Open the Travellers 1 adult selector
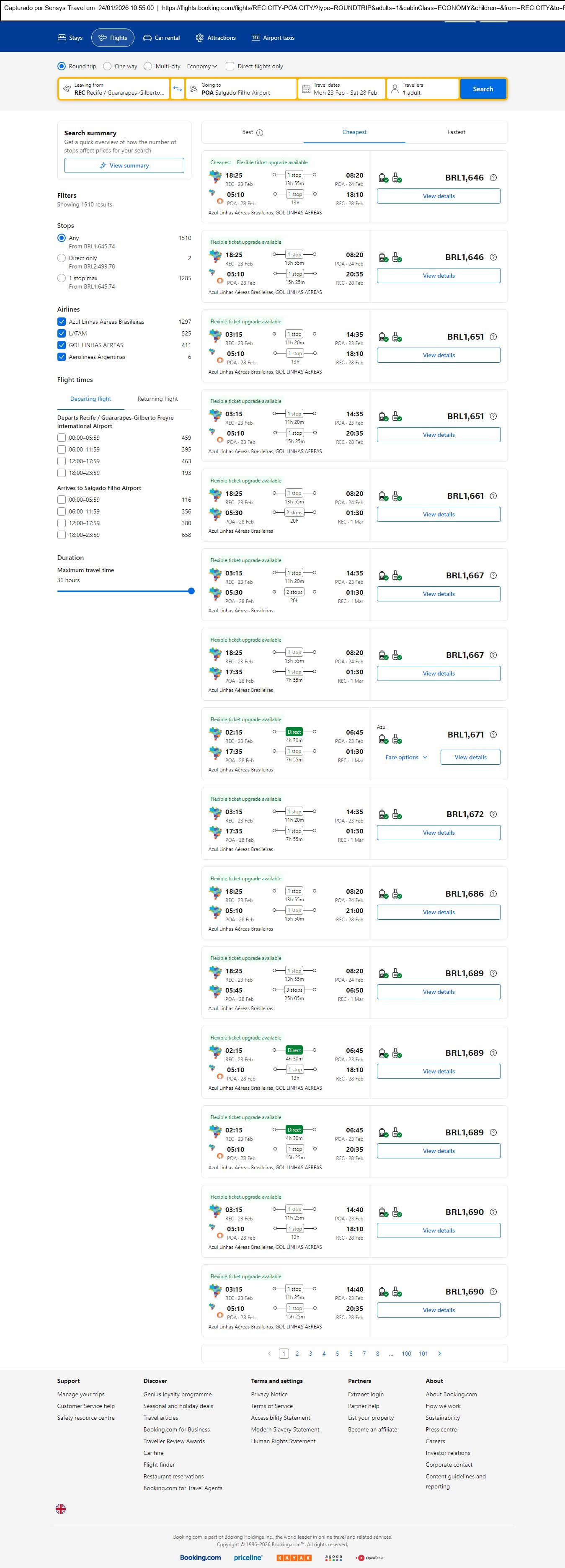This screenshot has height=1568, width=565. 423,89
